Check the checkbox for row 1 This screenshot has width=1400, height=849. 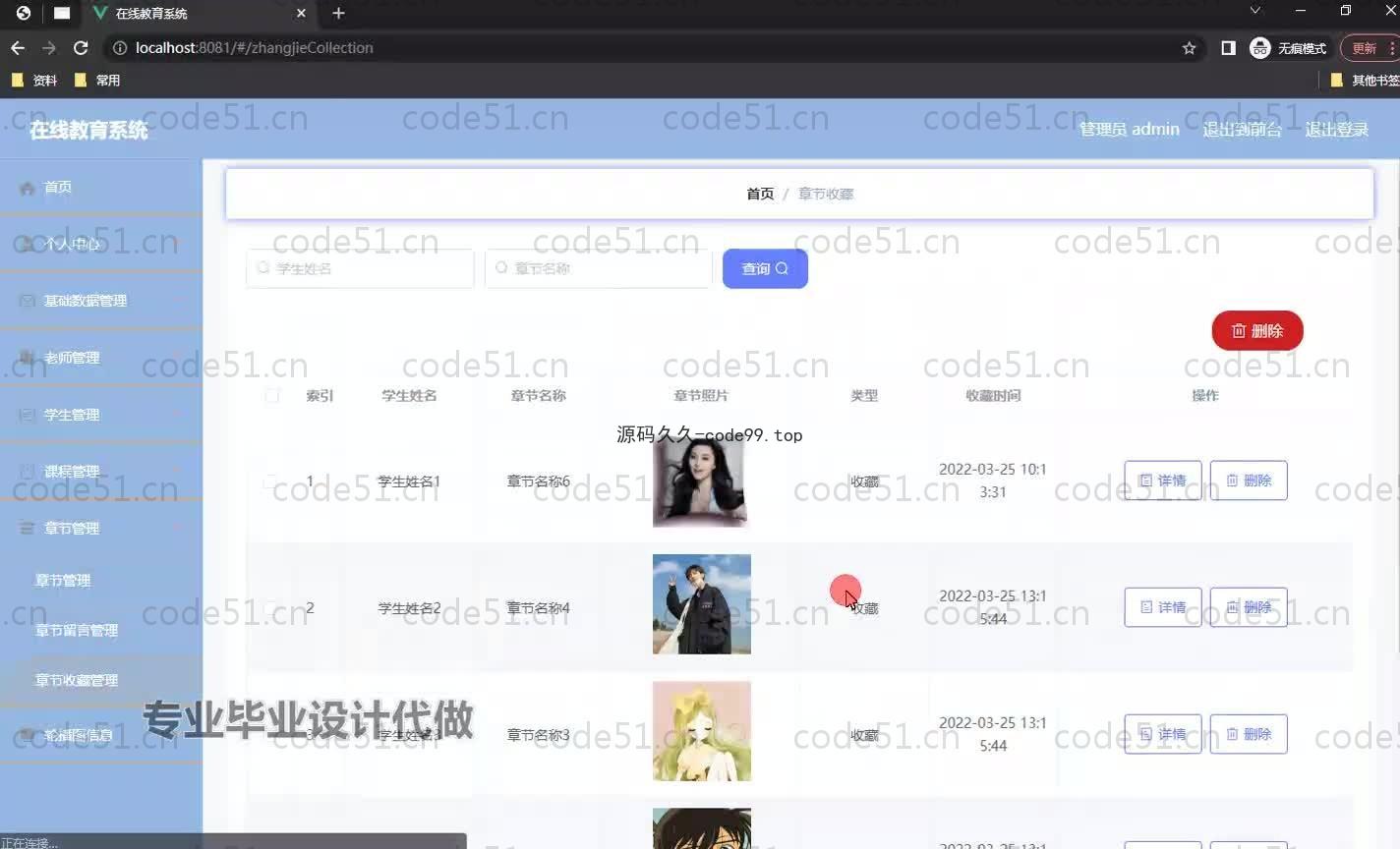(x=270, y=481)
